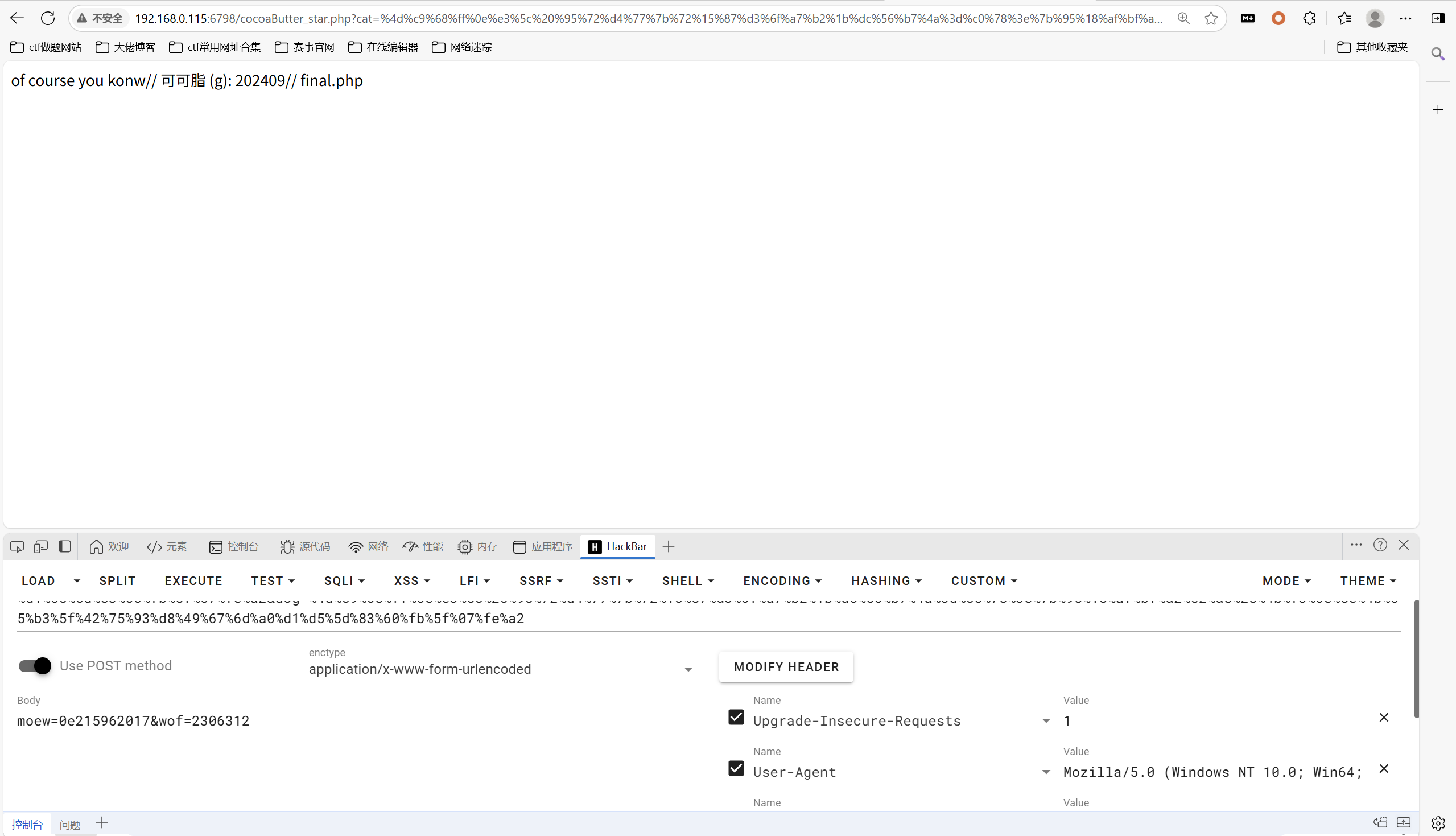Close the DevTools panel

1404,545
